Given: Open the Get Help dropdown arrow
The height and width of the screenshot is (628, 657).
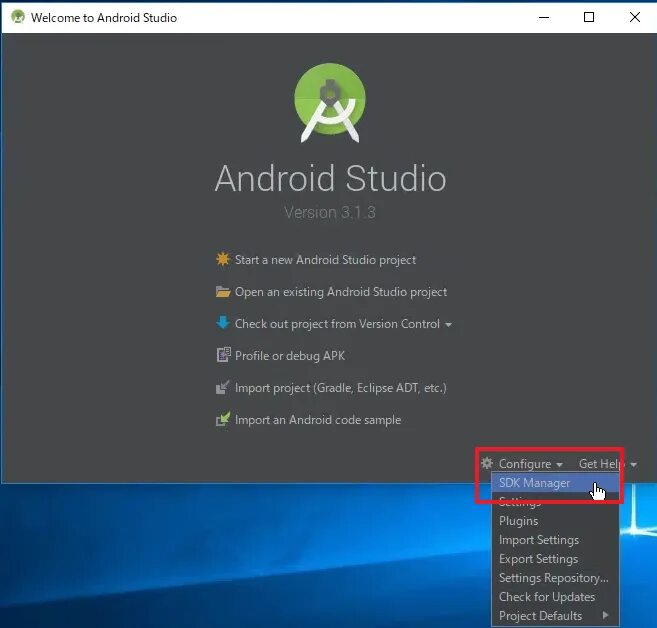Looking at the screenshot, I should (633, 465).
